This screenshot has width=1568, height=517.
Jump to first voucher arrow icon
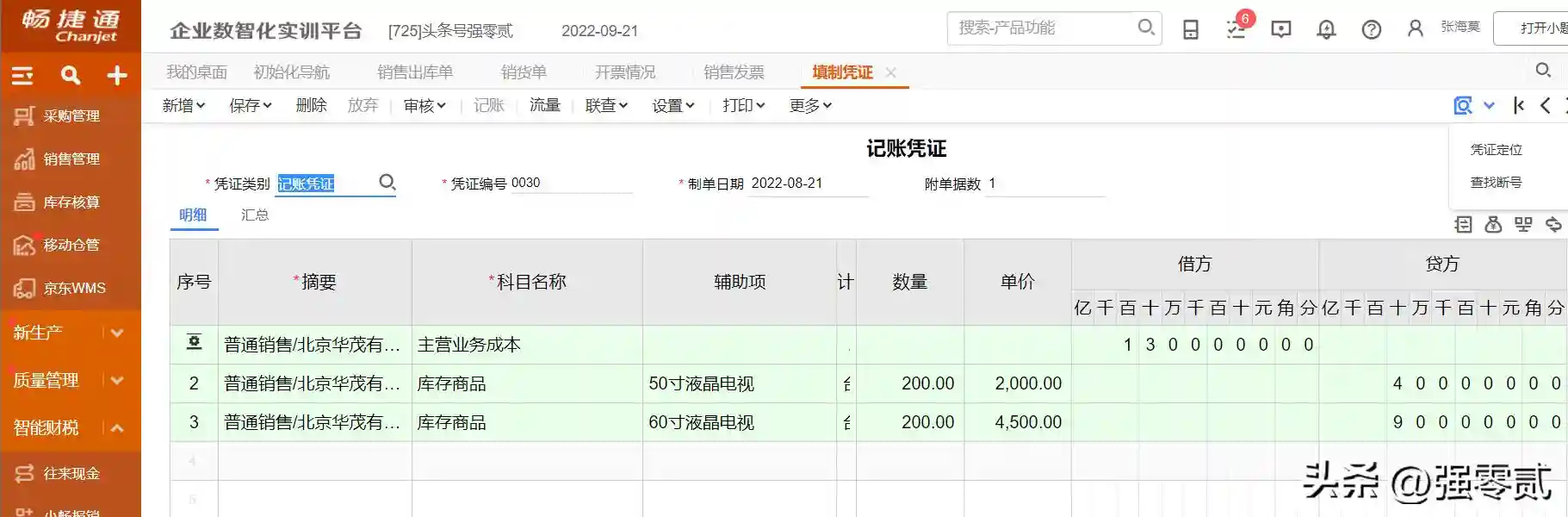tap(1519, 105)
